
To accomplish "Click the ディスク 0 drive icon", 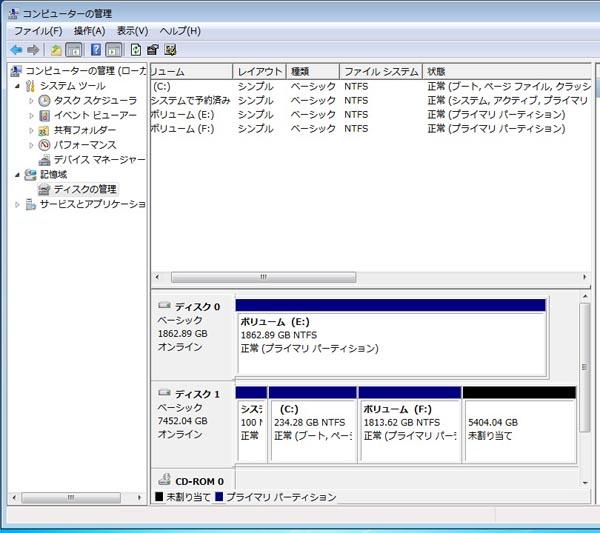I will pyautogui.click(x=165, y=305).
